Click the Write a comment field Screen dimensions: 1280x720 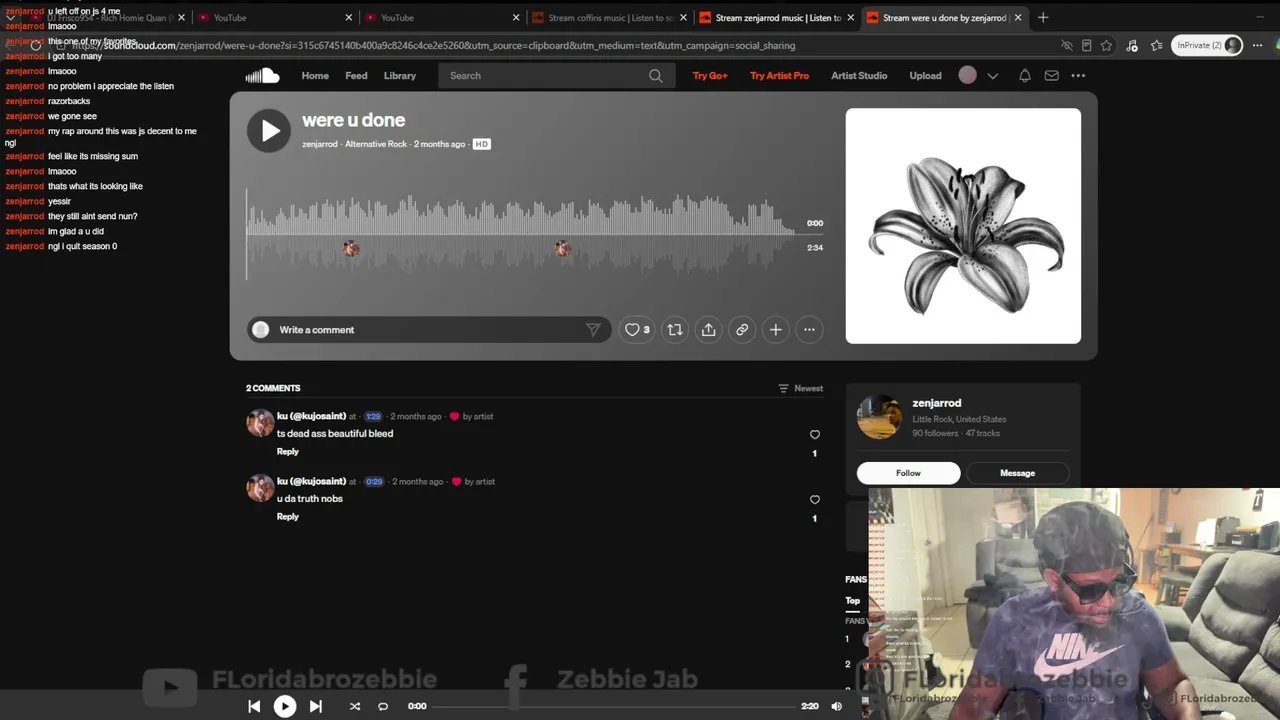click(x=428, y=330)
